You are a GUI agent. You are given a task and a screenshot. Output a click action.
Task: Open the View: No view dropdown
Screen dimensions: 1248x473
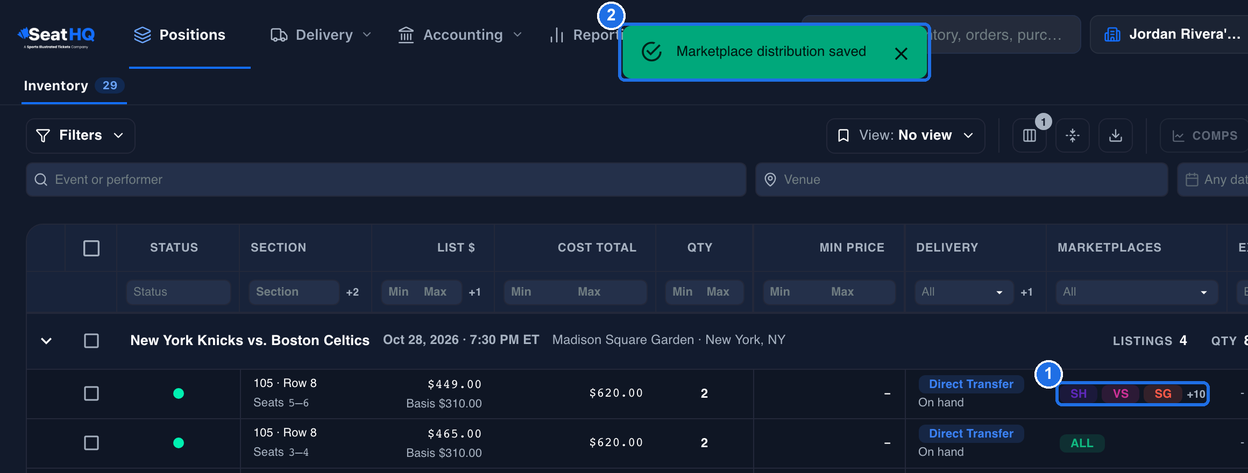(x=905, y=136)
